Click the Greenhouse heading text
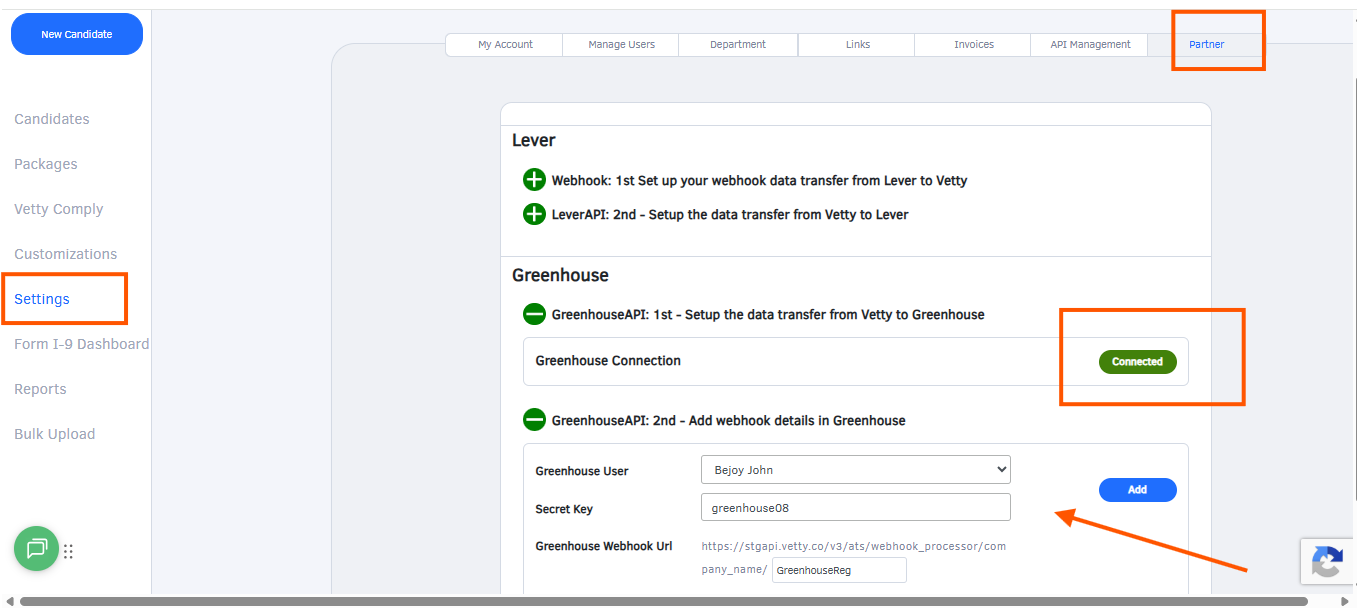 [560, 275]
